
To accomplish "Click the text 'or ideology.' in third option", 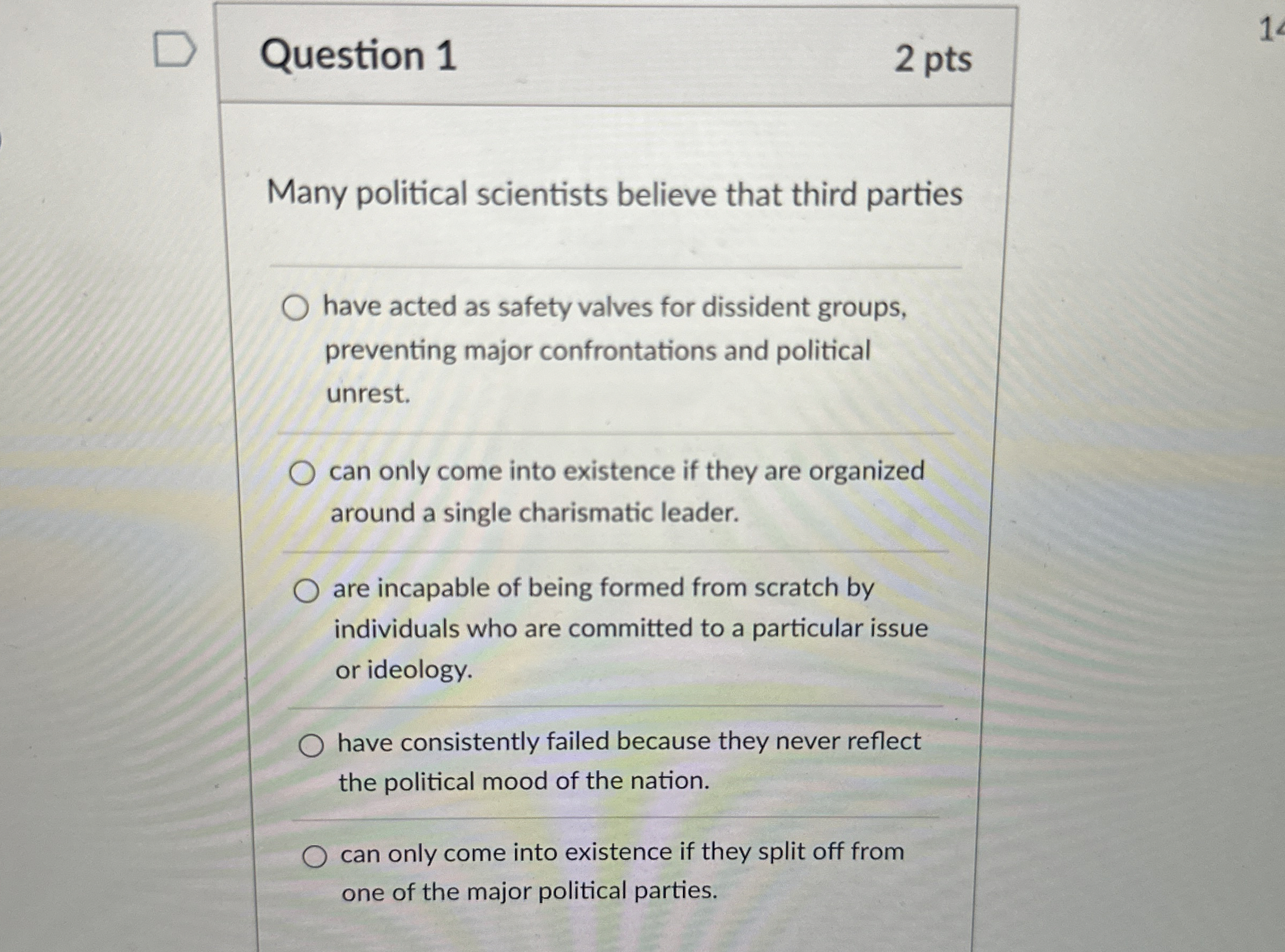I will [402, 671].
